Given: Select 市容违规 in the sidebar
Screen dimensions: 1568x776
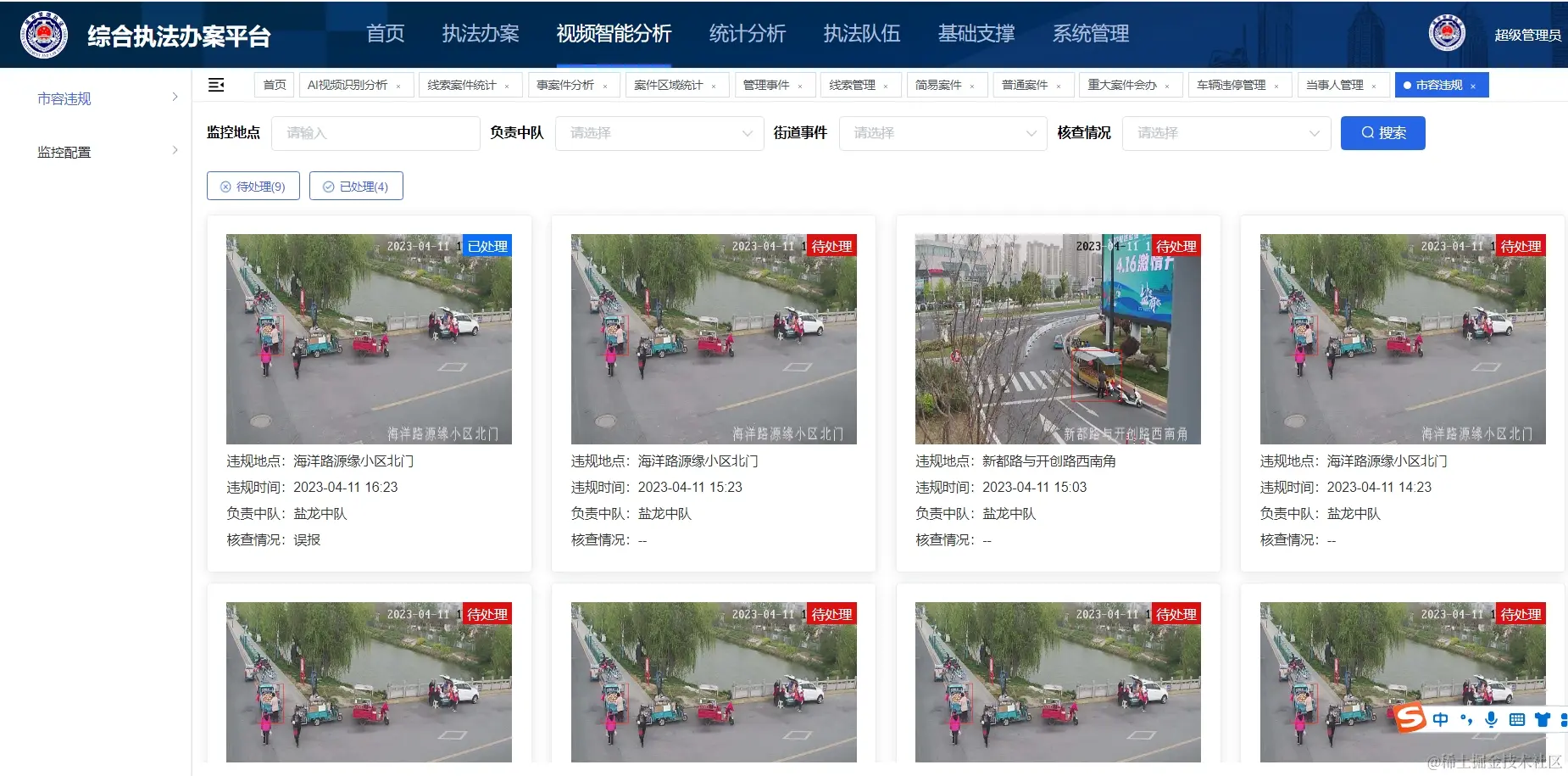Looking at the screenshot, I should coord(64,98).
